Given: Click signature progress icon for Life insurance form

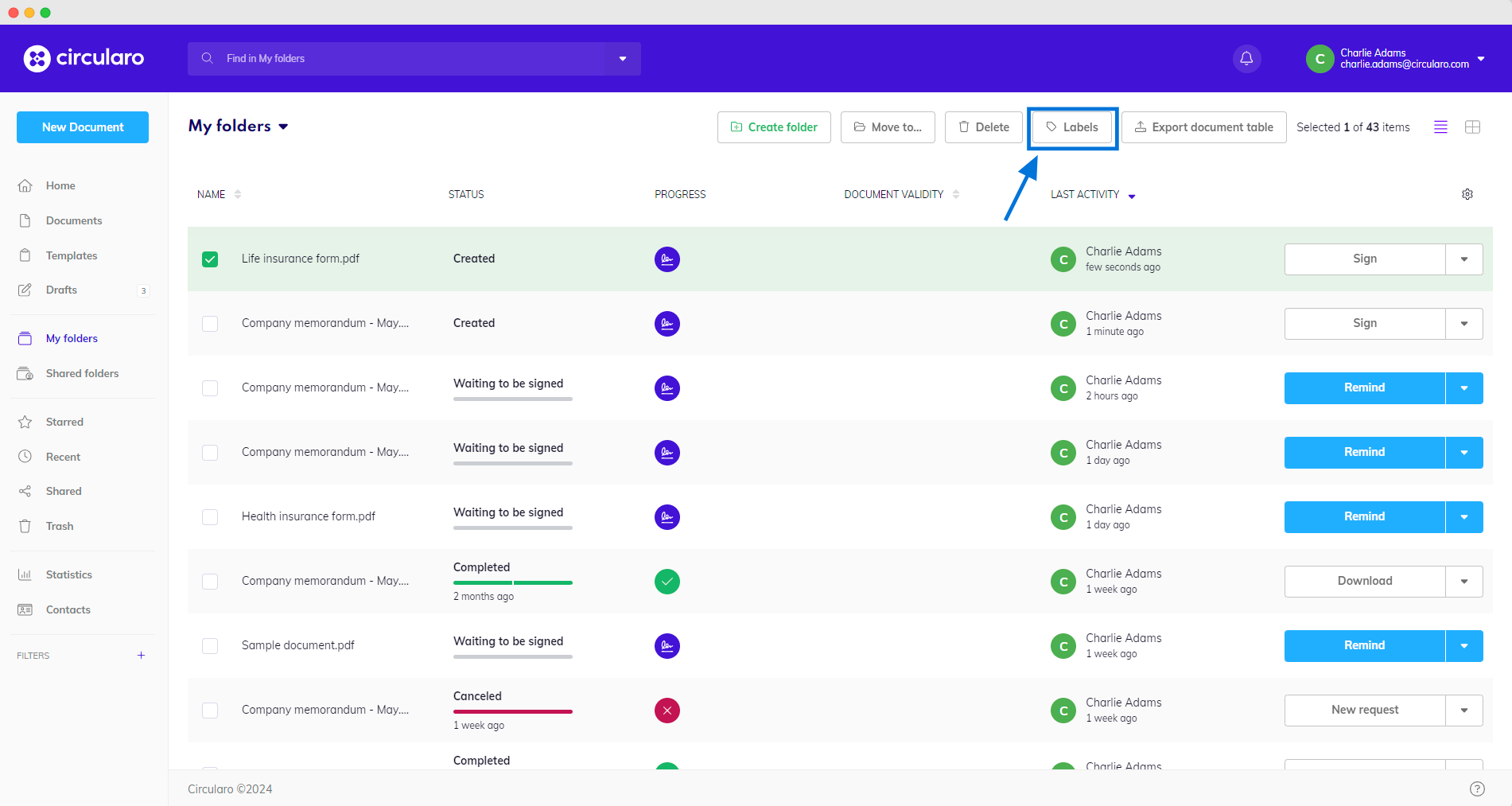Looking at the screenshot, I should 667,259.
